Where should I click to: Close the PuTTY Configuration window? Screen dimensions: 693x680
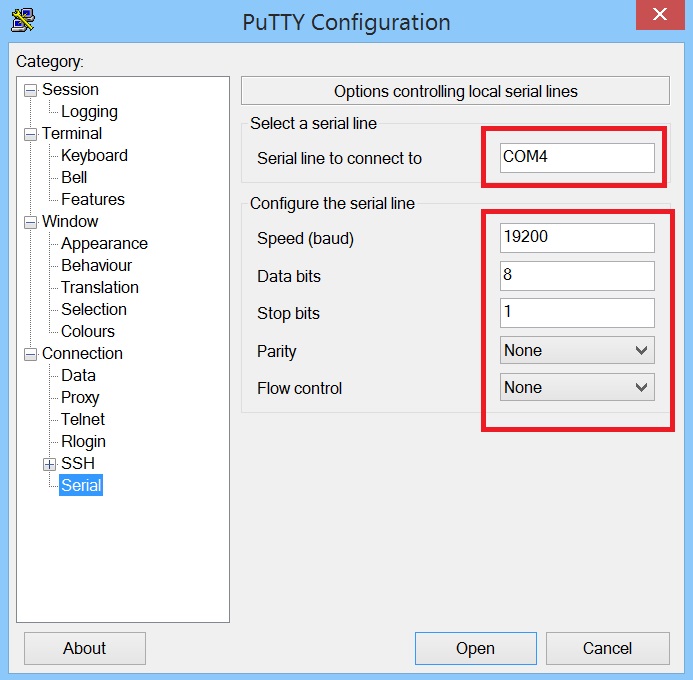click(660, 15)
